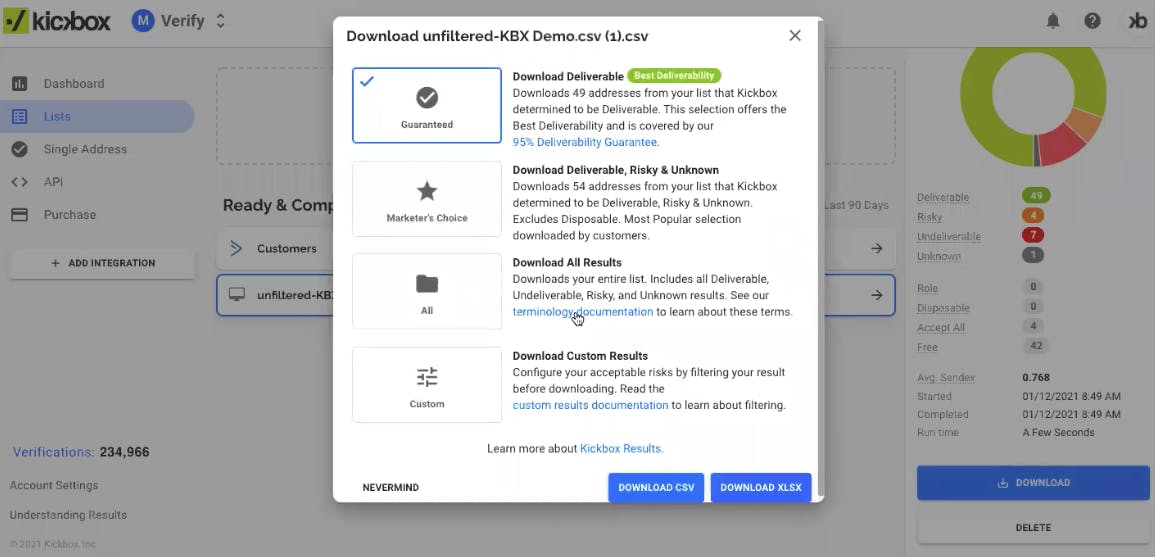Image resolution: width=1155 pixels, height=557 pixels.
Task: Click the Add Integration button
Action: pyautogui.click(x=102, y=263)
